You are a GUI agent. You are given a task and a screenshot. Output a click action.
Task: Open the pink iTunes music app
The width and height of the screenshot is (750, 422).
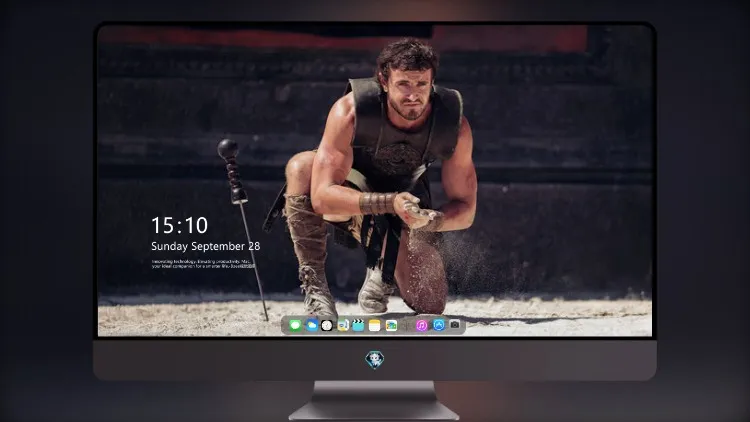pos(421,325)
